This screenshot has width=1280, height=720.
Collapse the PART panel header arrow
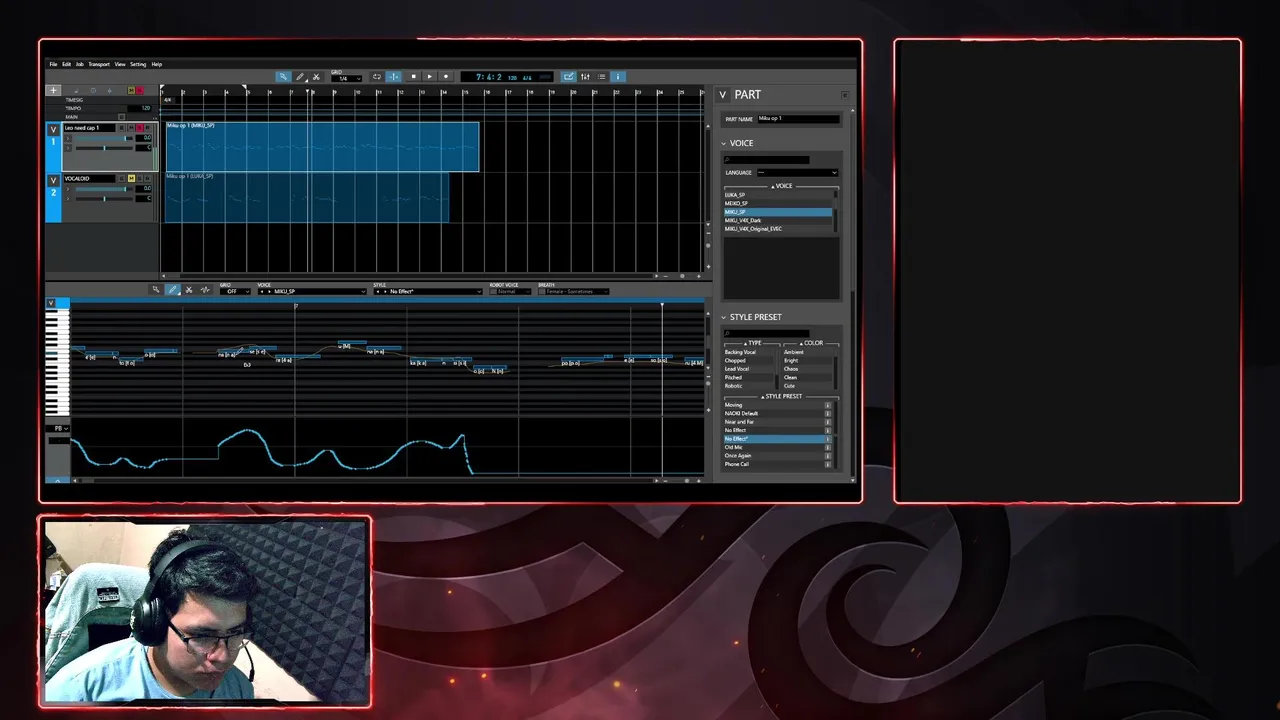(723, 95)
